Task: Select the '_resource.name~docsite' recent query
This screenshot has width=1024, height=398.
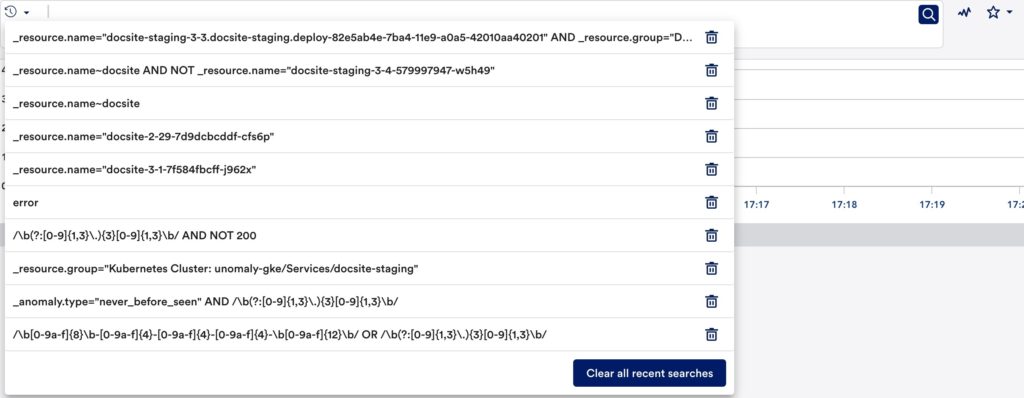Action: 76,103
